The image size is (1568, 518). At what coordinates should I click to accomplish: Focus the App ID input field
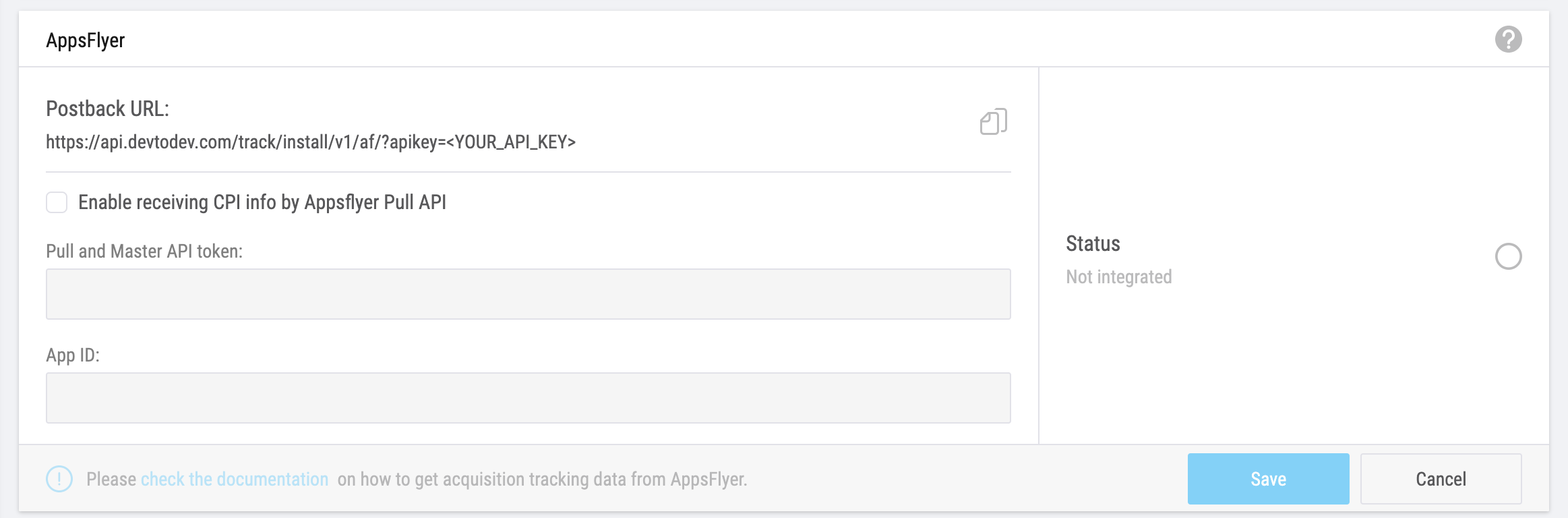click(528, 398)
